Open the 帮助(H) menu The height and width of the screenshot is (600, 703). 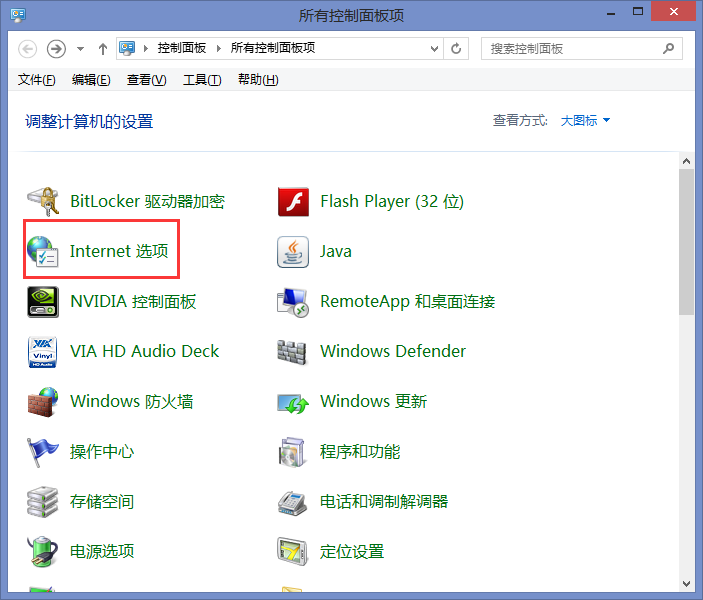click(258, 80)
